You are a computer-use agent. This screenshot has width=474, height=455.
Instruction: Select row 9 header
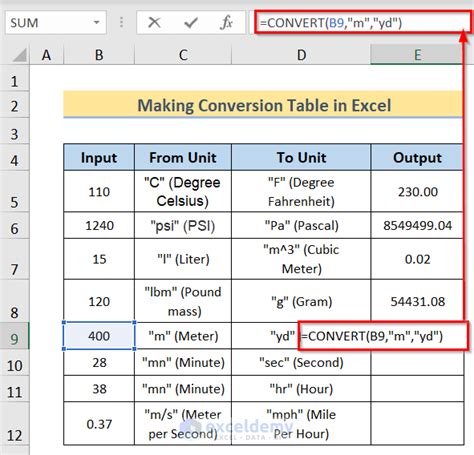14,336
